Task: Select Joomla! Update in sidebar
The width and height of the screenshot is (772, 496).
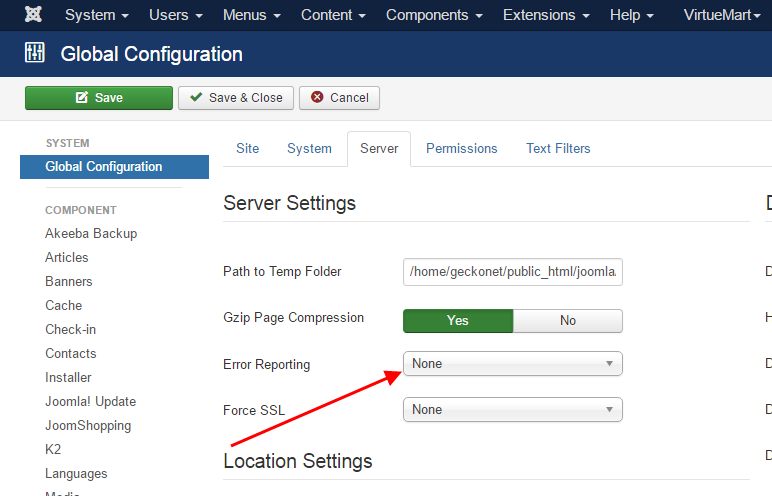Action: 90,402
